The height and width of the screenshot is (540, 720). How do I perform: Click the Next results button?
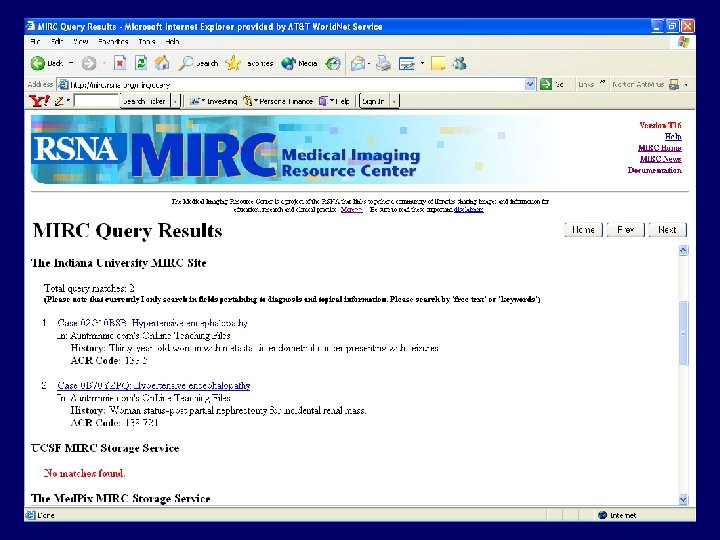pyautogui.click(x=667, y=230)
